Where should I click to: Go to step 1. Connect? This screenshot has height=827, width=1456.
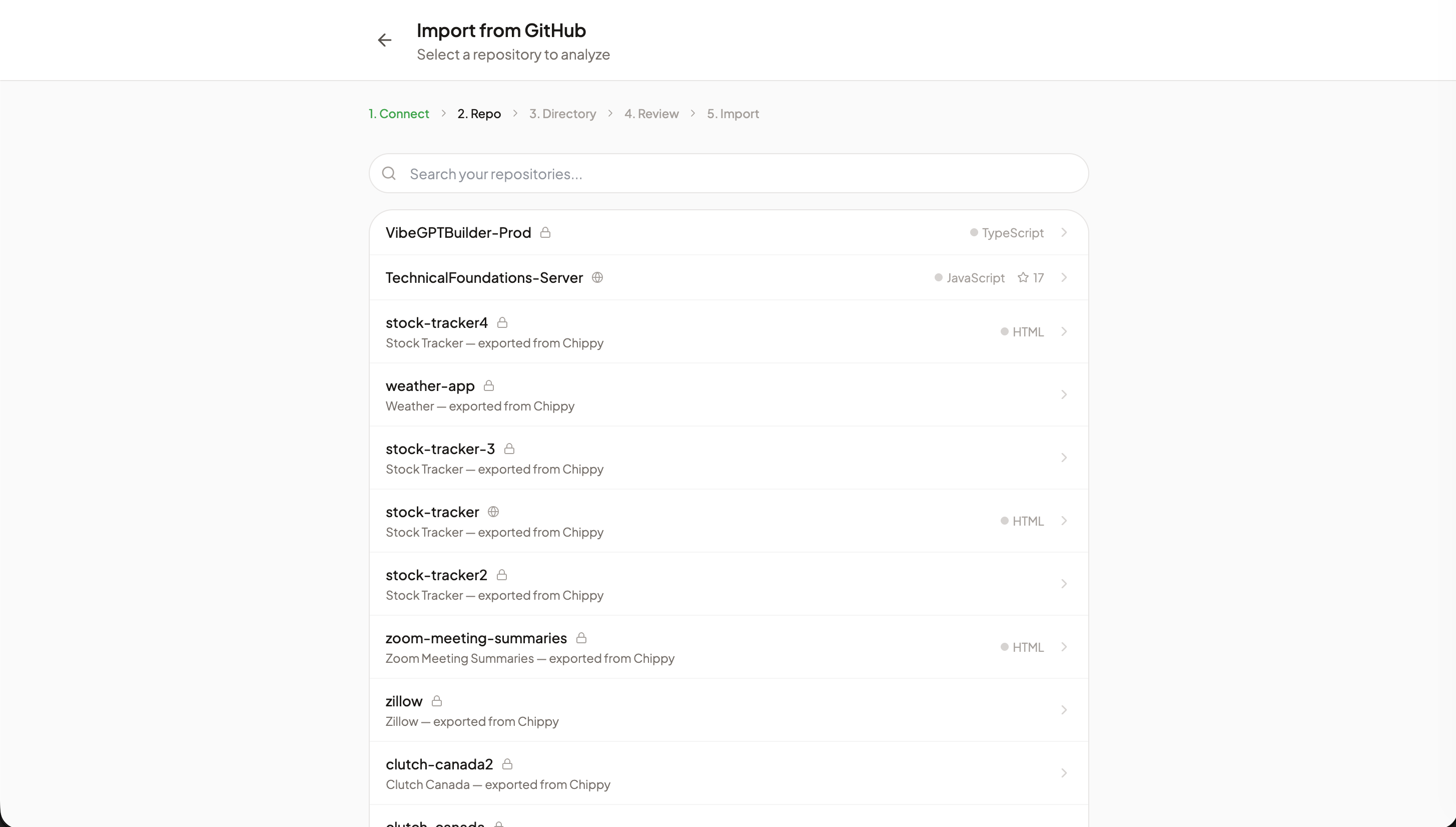tap(398, 114)
